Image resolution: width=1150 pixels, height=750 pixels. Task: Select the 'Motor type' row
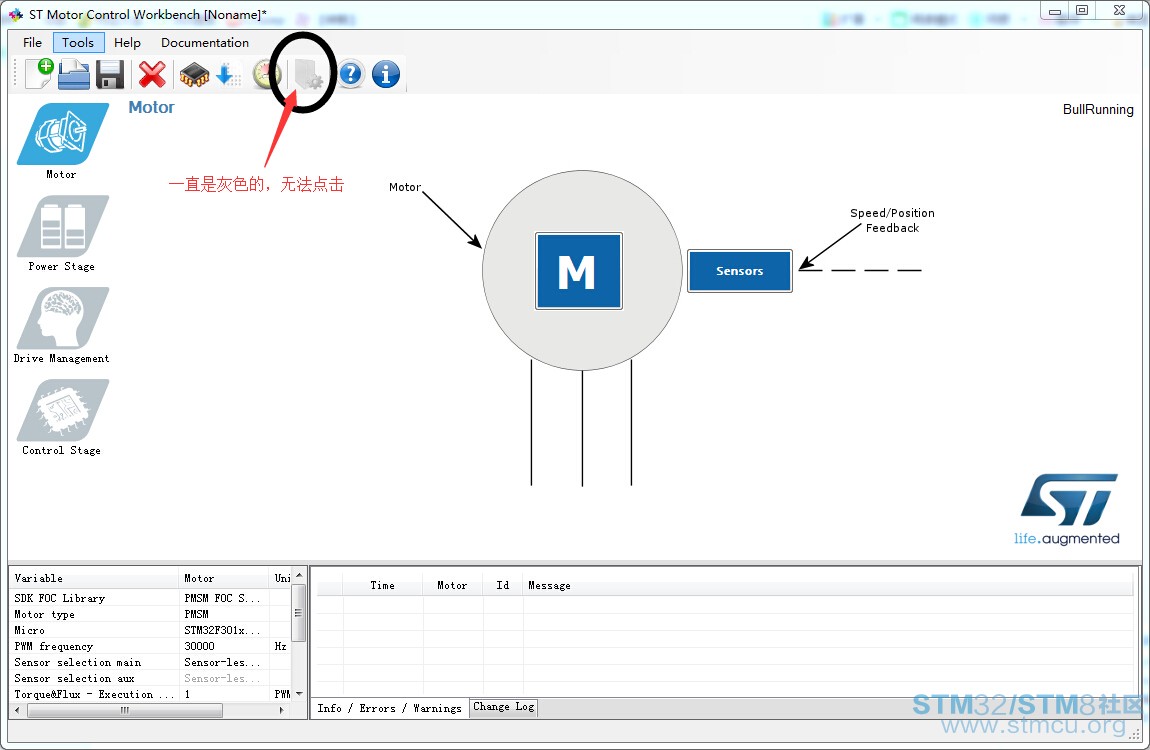click(x=151, y=614)
